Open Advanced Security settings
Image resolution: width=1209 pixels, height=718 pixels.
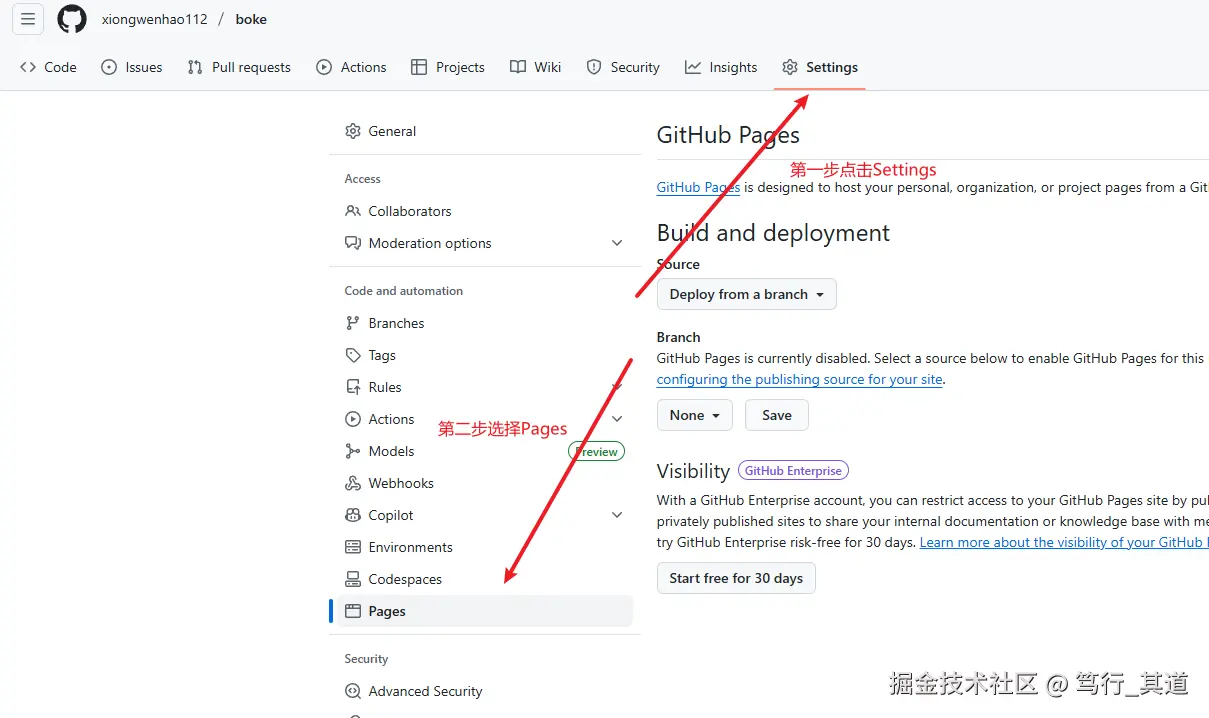[x=485, y=691]
